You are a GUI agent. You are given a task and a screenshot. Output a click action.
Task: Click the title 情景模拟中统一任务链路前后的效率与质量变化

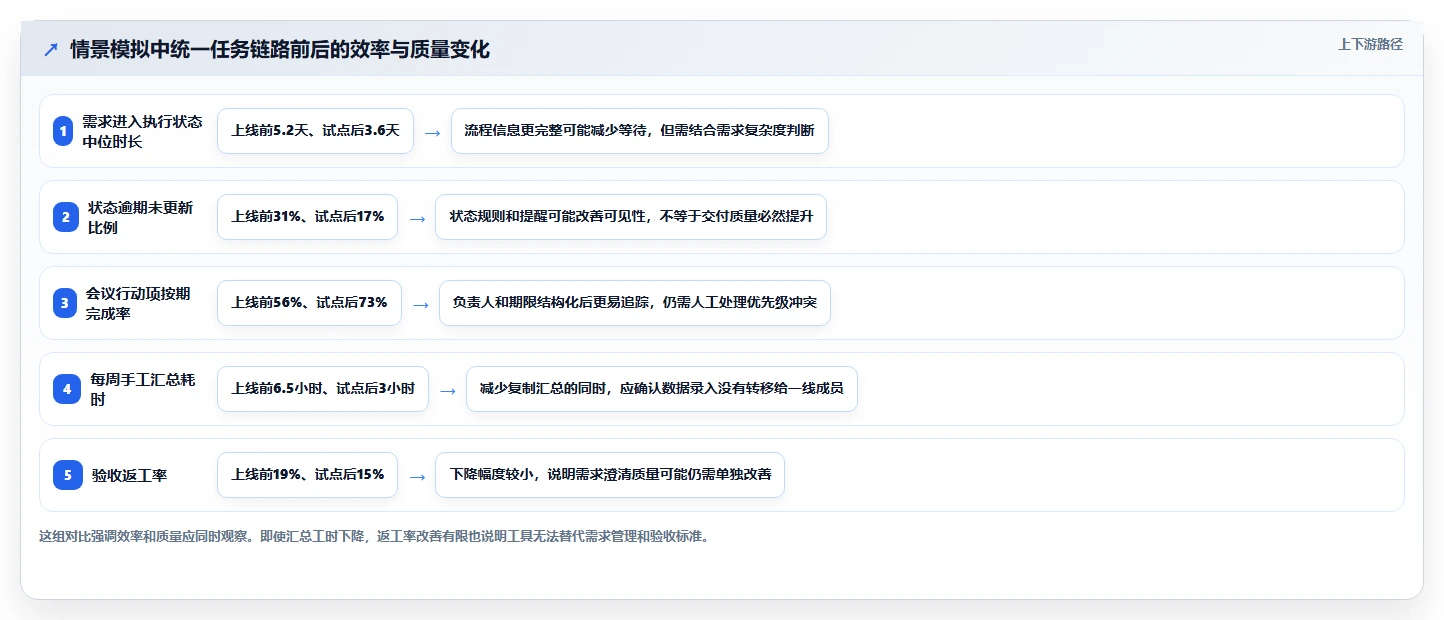[x=280, y=50]
